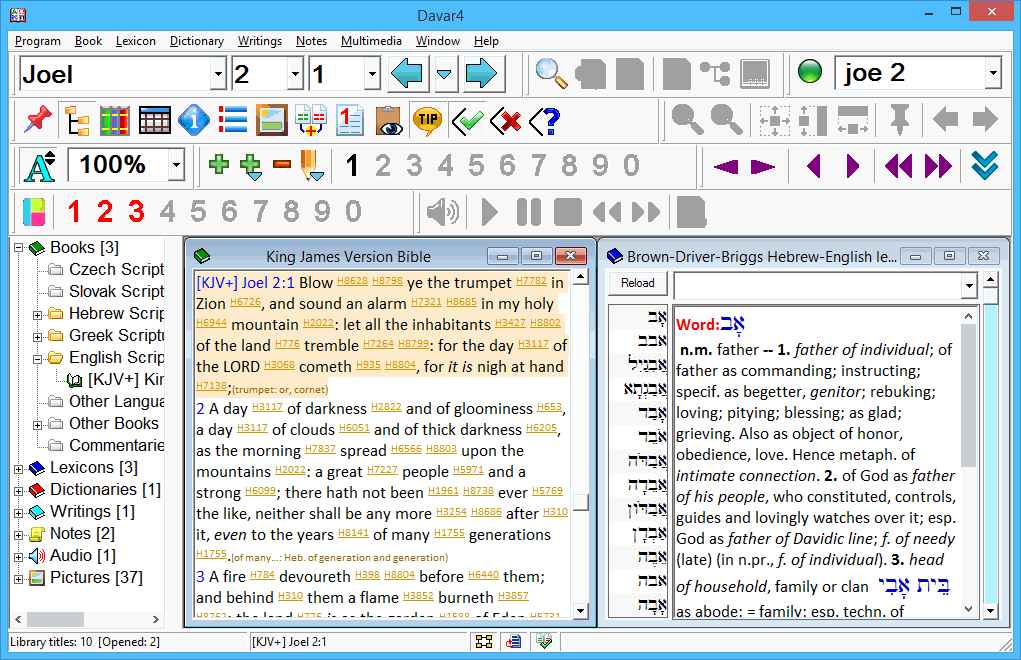Image resolution: width=1021 pixels, height=660 pixels.
Task: Go to previous chapter with left arrow
Action: click(x=408, y=74)
